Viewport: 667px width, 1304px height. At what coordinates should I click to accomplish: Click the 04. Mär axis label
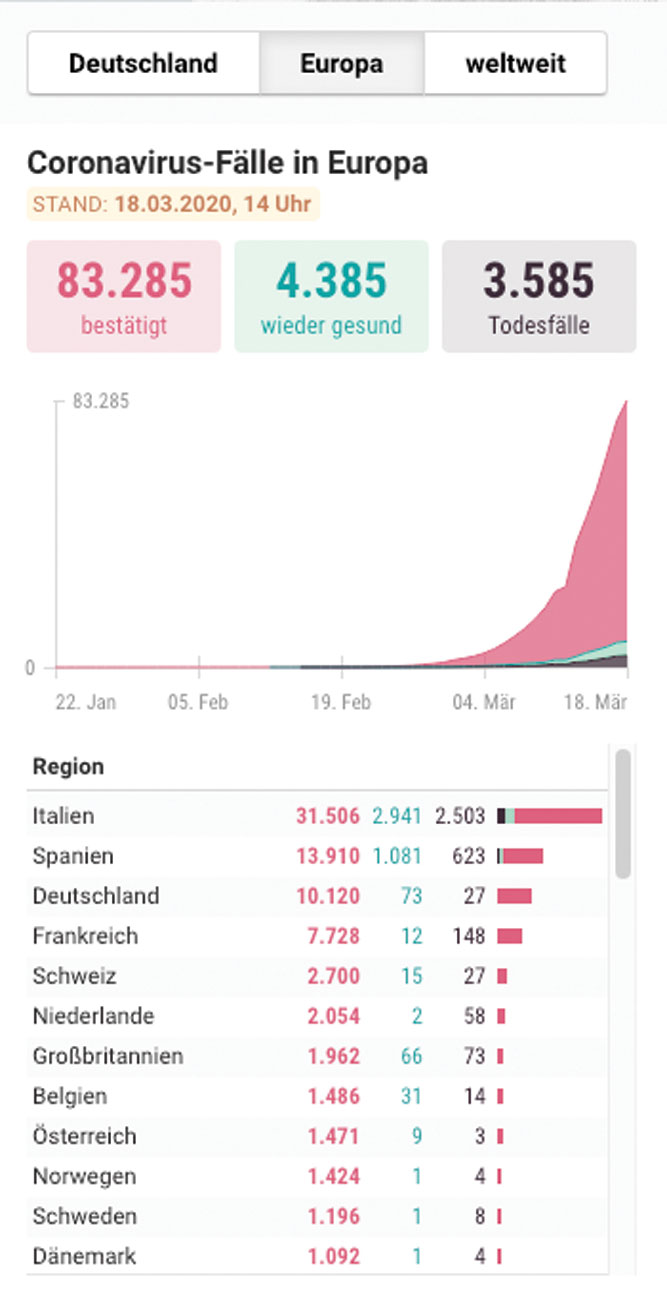coord(485,702)
